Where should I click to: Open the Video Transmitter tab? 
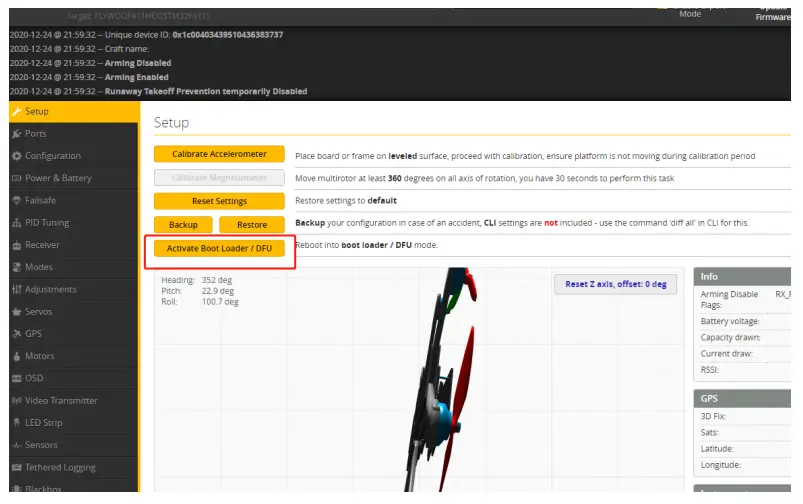tap(74, 401)
